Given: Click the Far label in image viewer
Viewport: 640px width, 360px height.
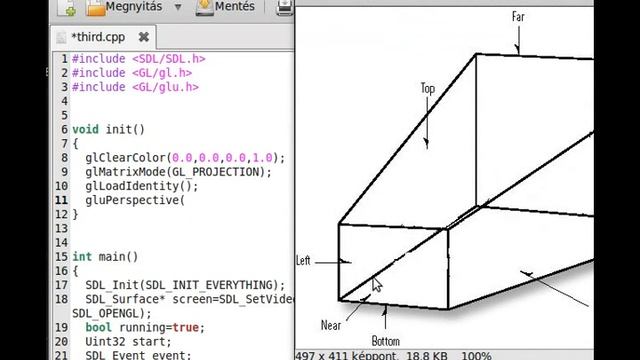Looking at the screenshot, I should tap(518, 17).
